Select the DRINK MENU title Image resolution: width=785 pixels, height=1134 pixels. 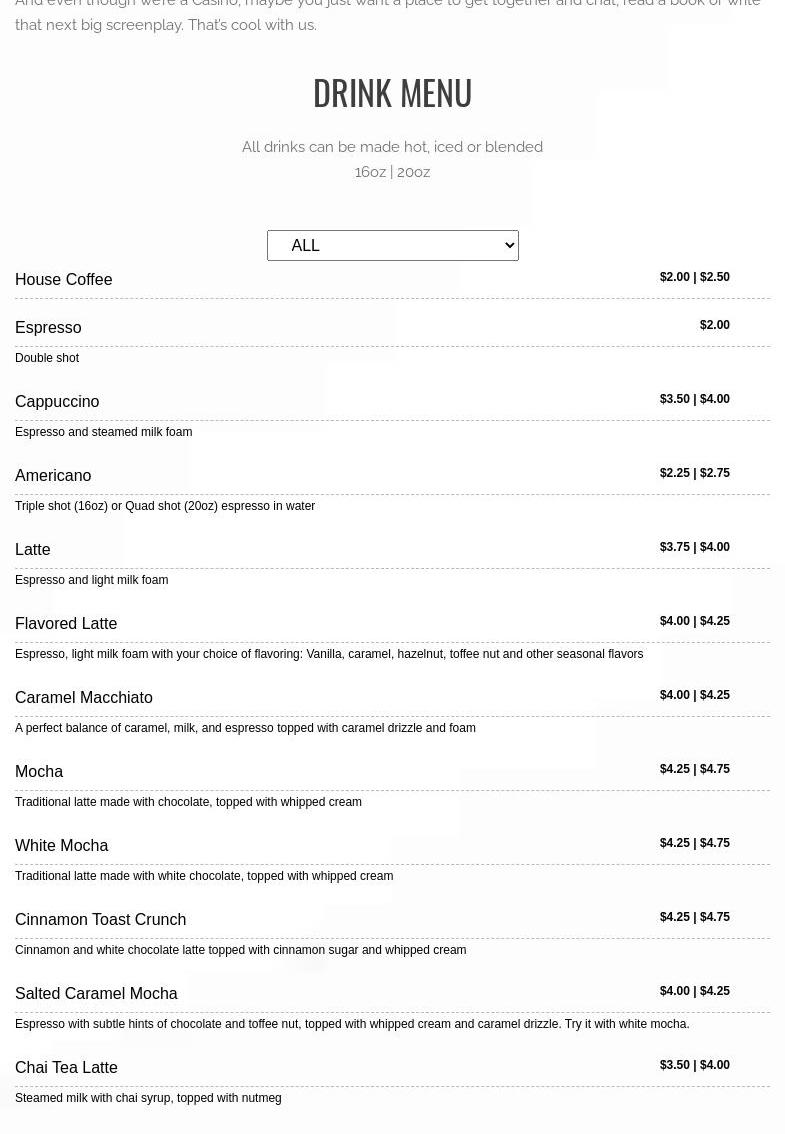[392, 93]
